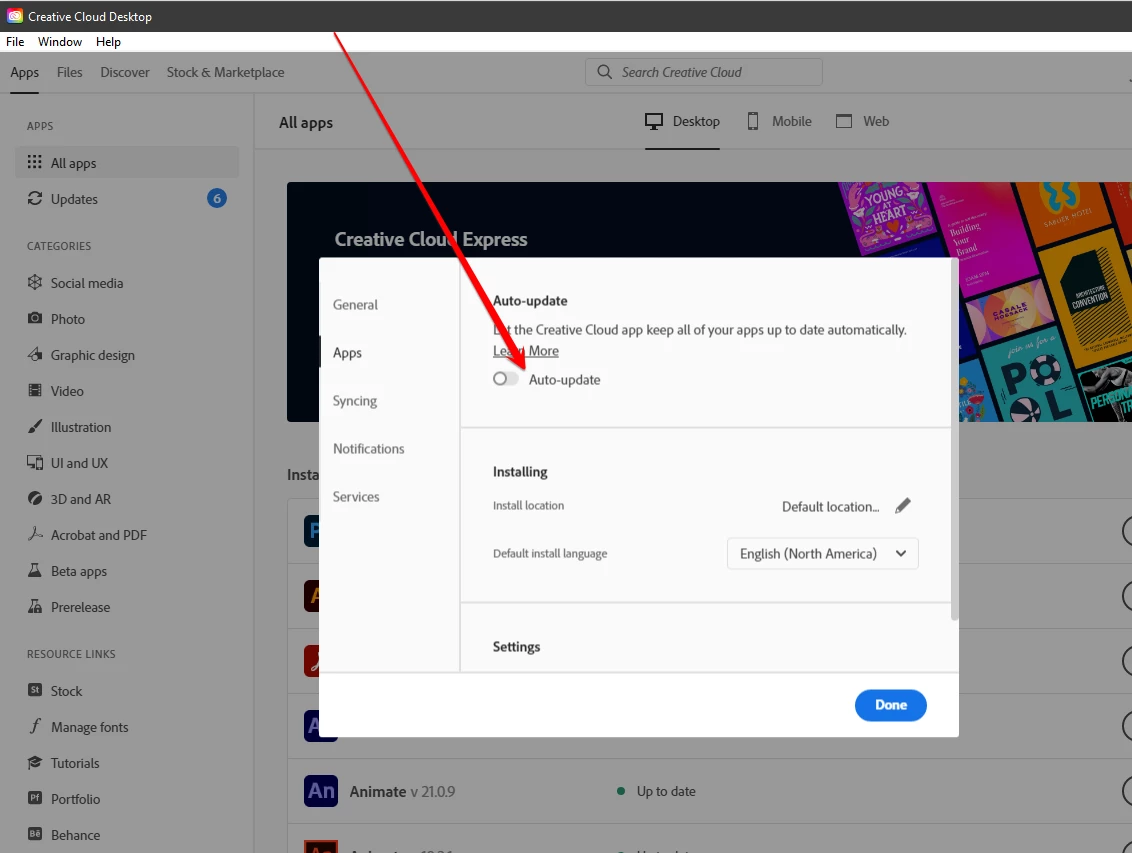Click the 3D and AR icon

pos(34,499)
